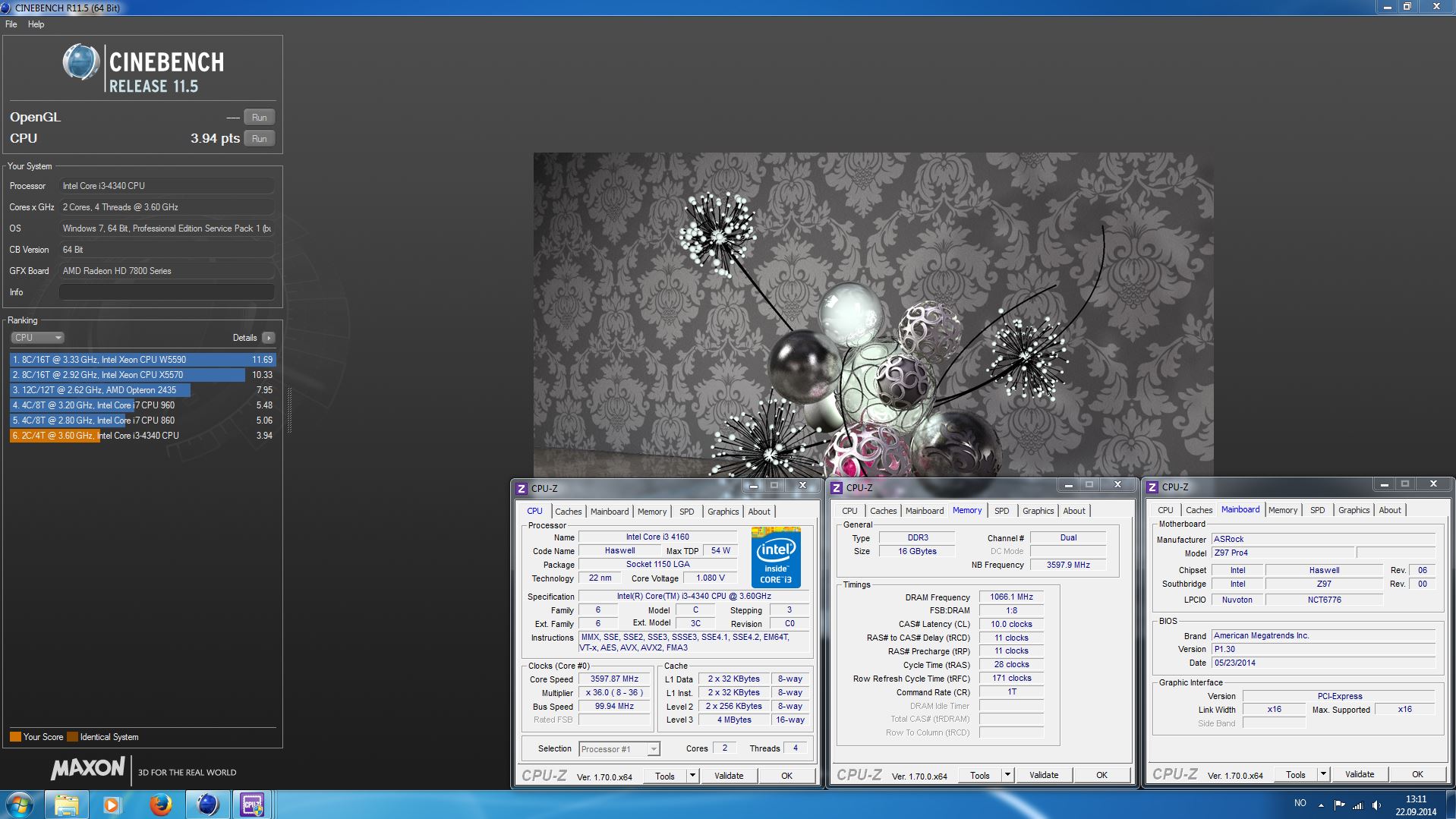
Task: Click Multiplier x 36.0 value
Action: pyautogui.click(x=614, y=693)
